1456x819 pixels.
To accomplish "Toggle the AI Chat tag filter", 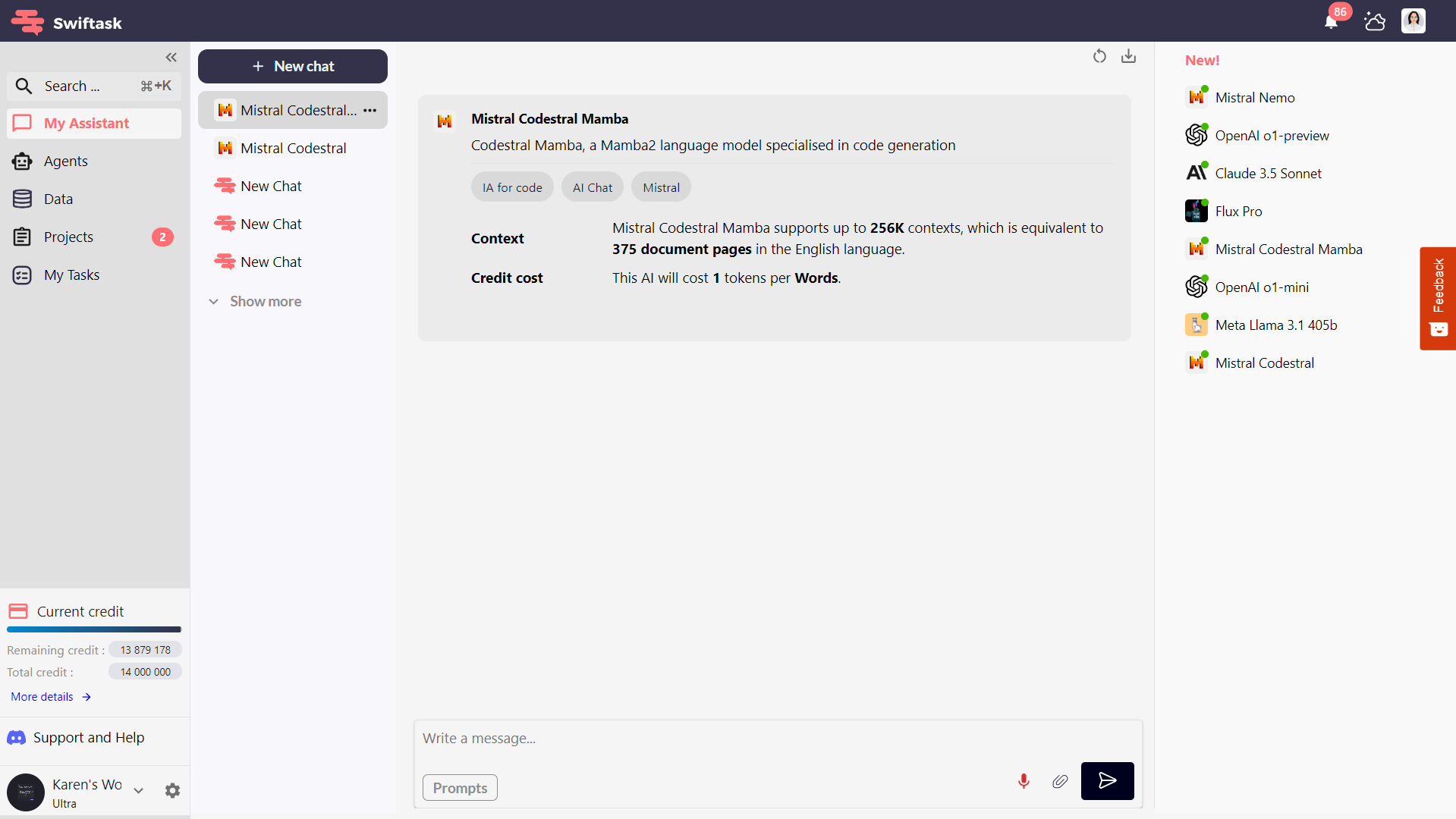I will click(x=592, y=187).
